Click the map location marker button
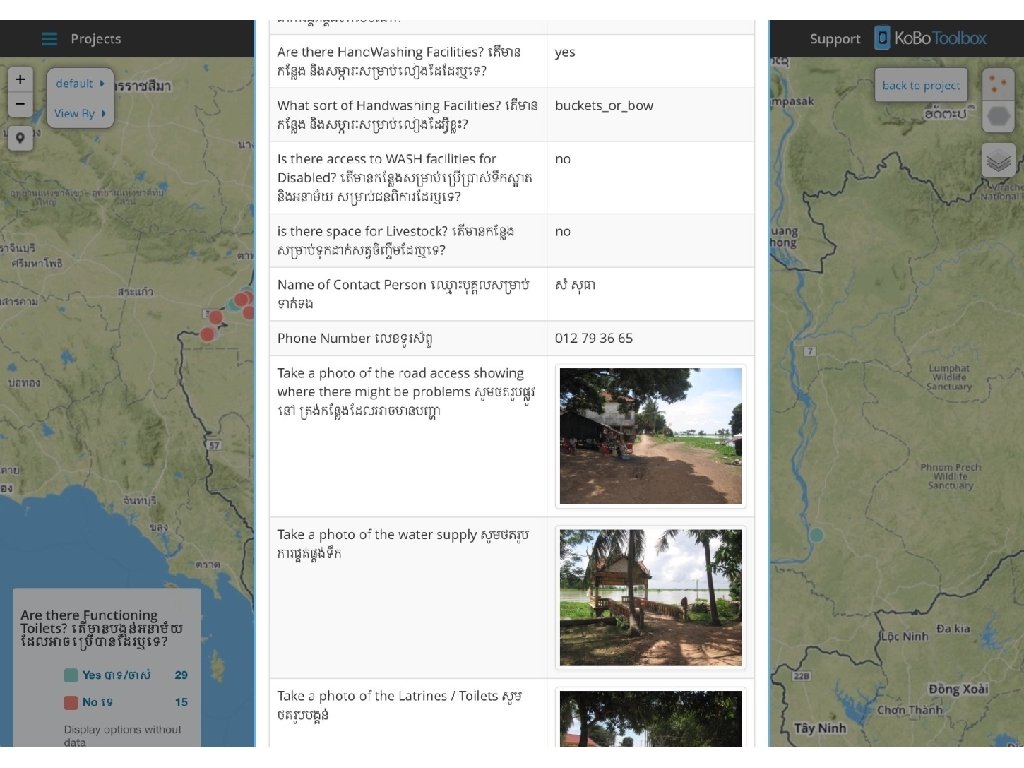This screenshot has height=768, width=1024. click(x=20, y=138)
